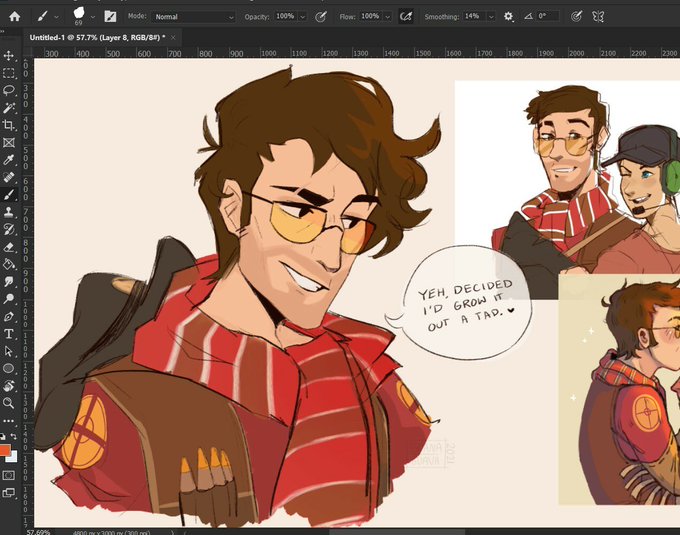Click the Smoothing 14% value field

coord(474,16)
